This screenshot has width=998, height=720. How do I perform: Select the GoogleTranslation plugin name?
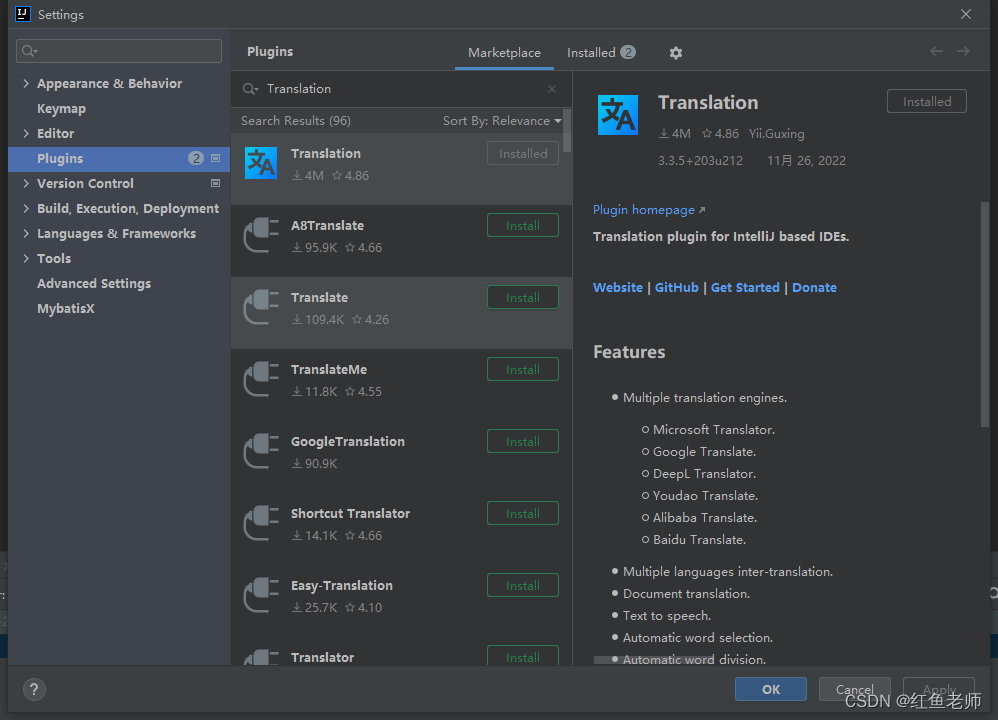click(348, 441)
